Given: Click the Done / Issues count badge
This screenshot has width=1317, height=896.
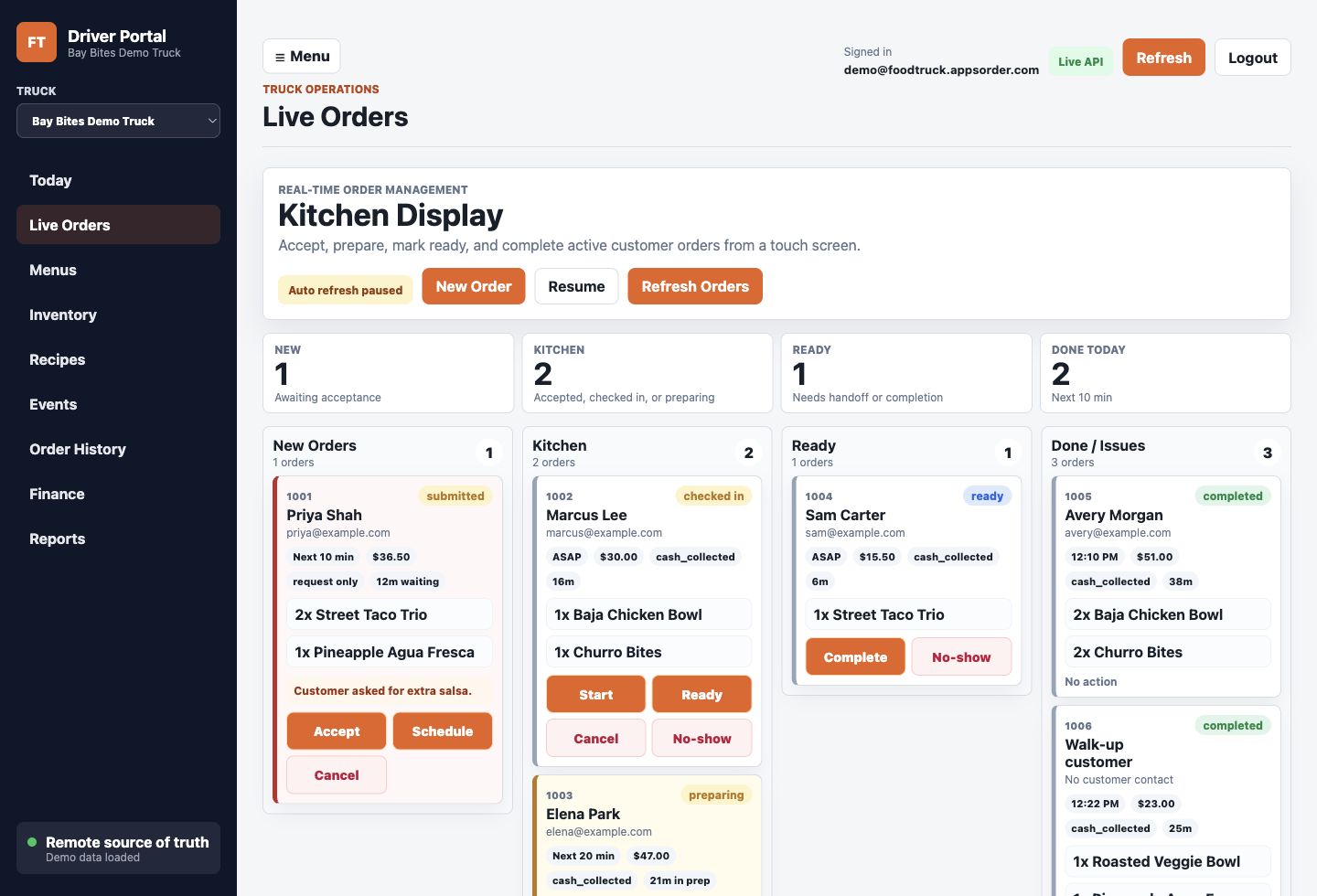Looking at the screenshot, I should coord(1268,453).
